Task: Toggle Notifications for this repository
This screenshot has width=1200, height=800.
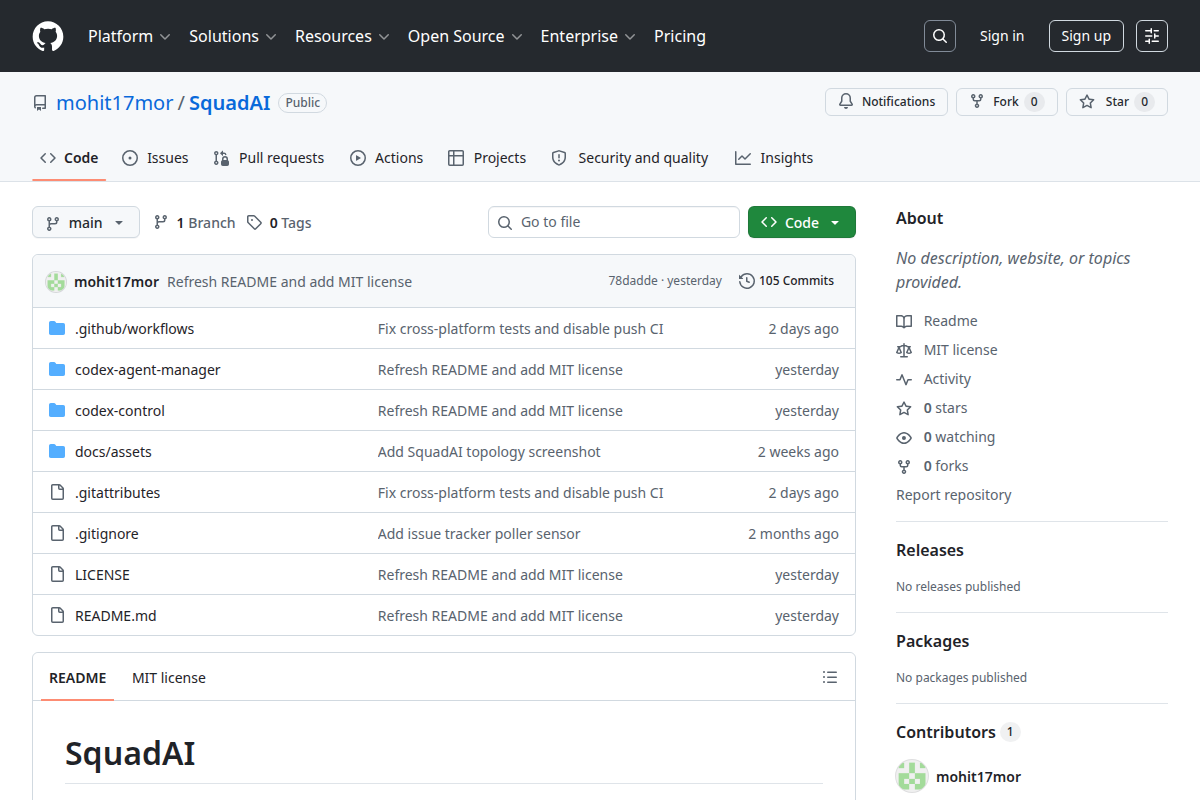Action: tap(886, 102)
